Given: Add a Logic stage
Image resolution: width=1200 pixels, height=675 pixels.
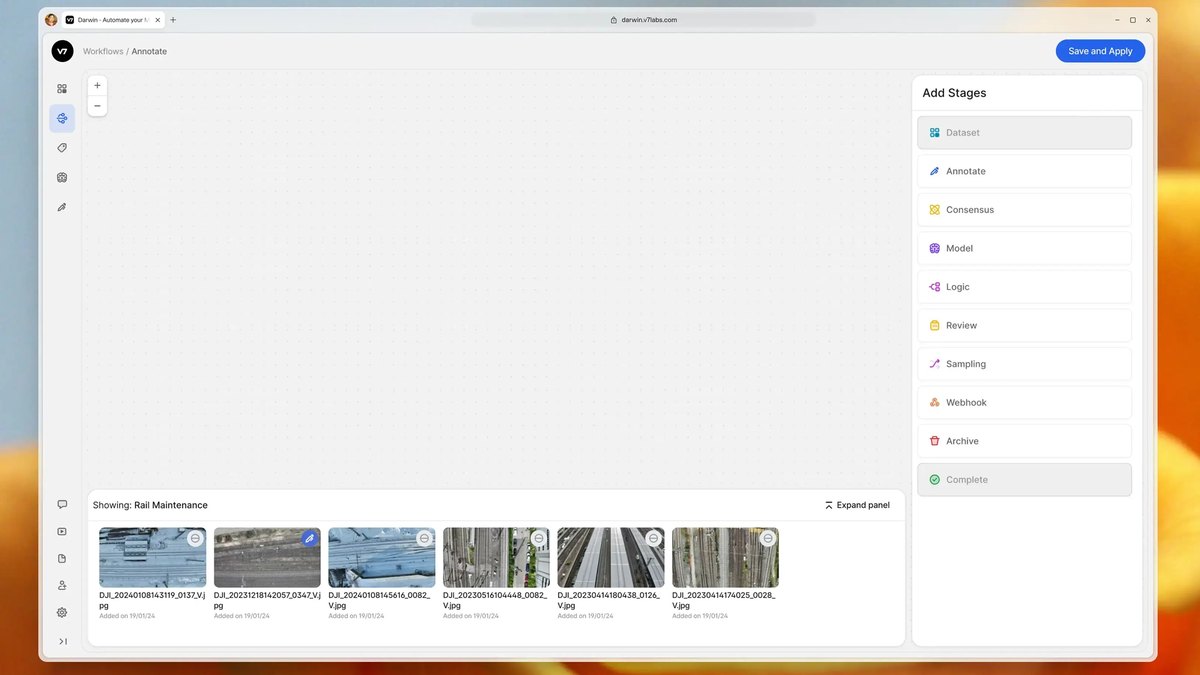Looking at the screenshot, I should (1024, 287).
